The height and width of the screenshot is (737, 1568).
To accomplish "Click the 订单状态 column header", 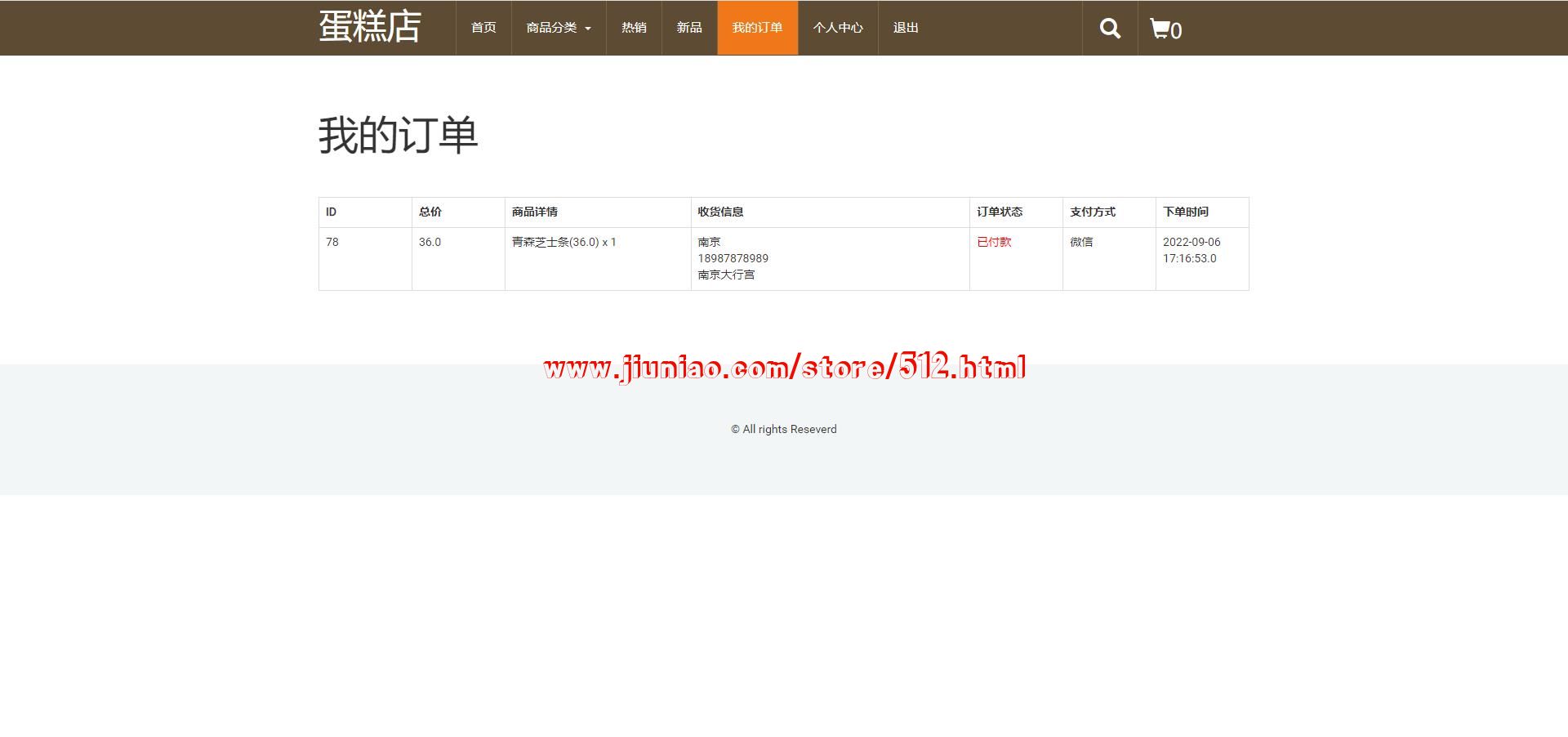I will 1000,212.
